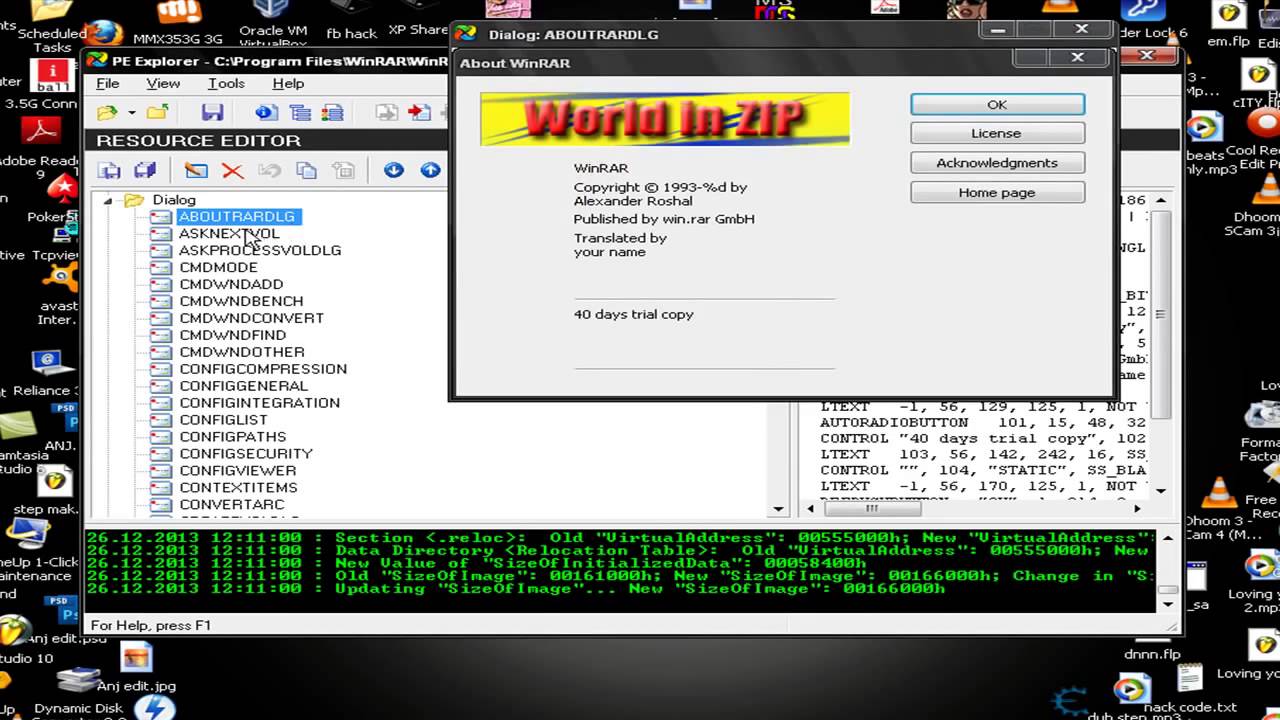This screenshot has height=720, width=1280.
Task: Click the Home page button
Action: point(997,193)
